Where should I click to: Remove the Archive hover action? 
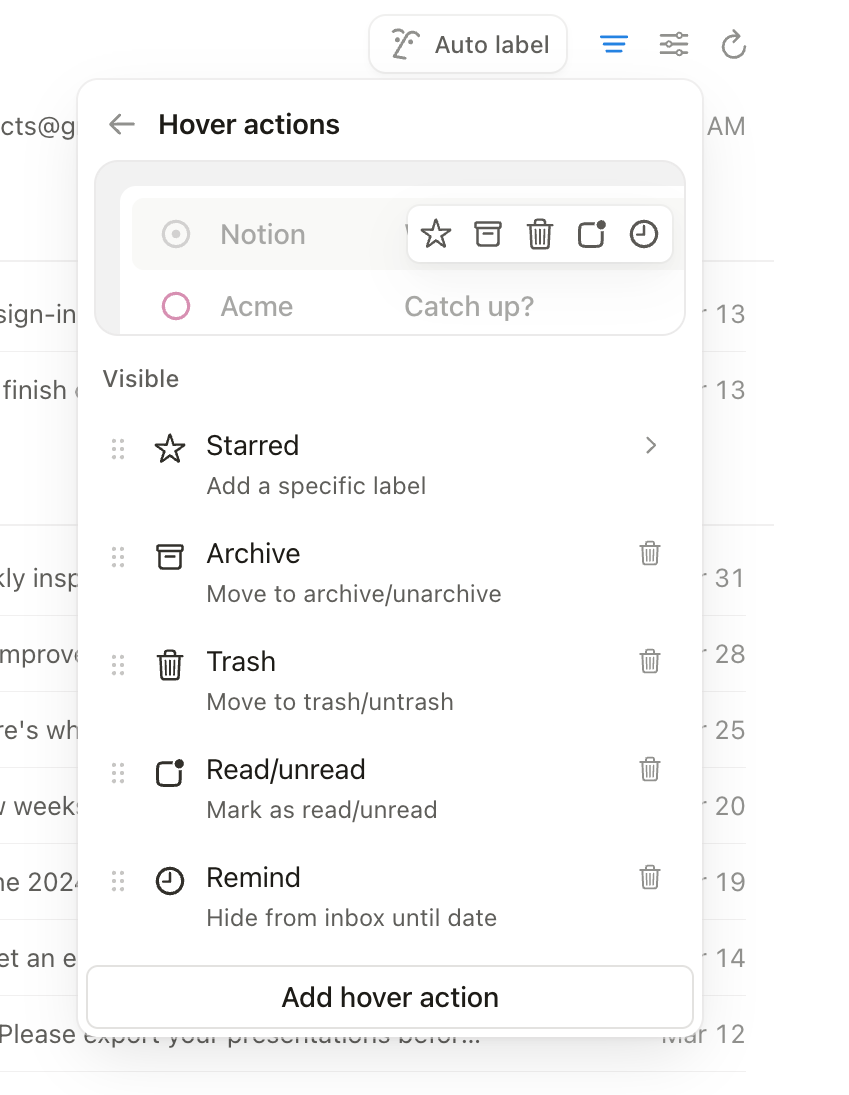[650, 553]
